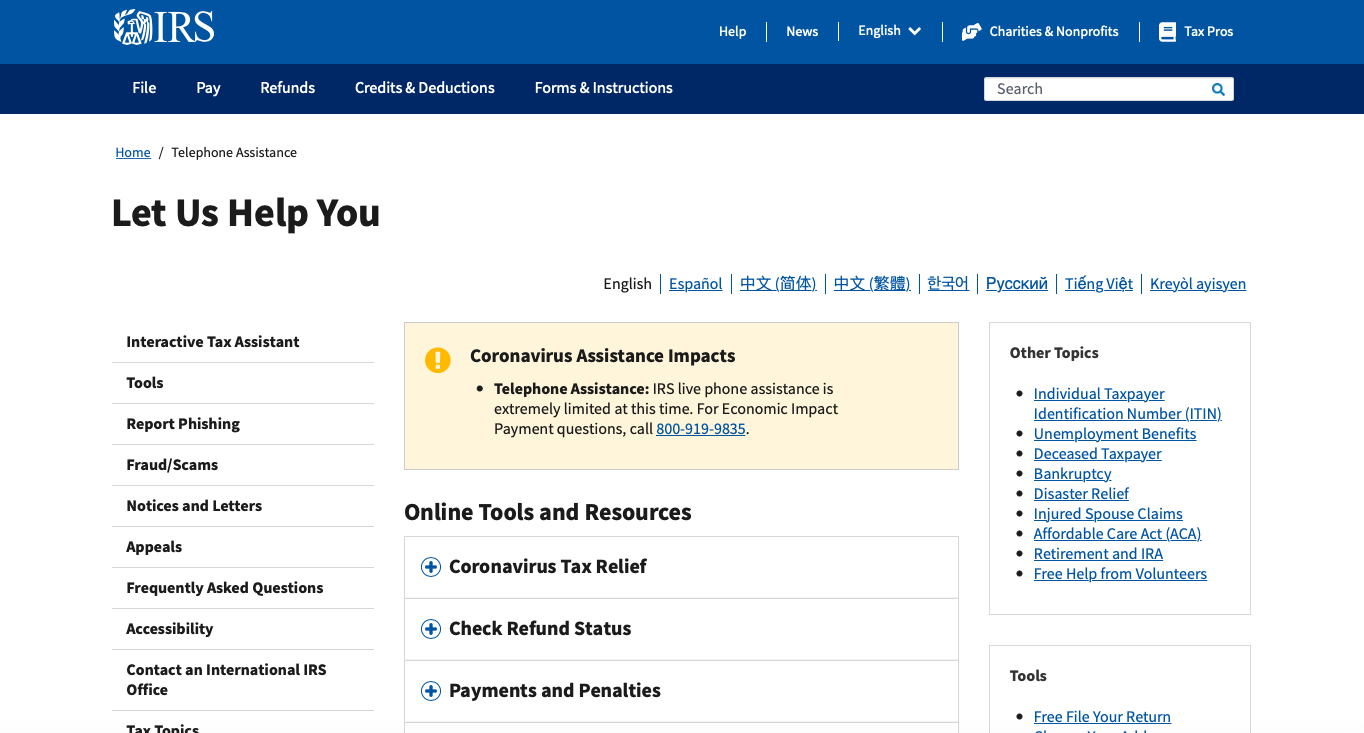This screenshot has width=1364, height=733.
Task: Open Contact an International IRS Office
Action: coord(226,680)
